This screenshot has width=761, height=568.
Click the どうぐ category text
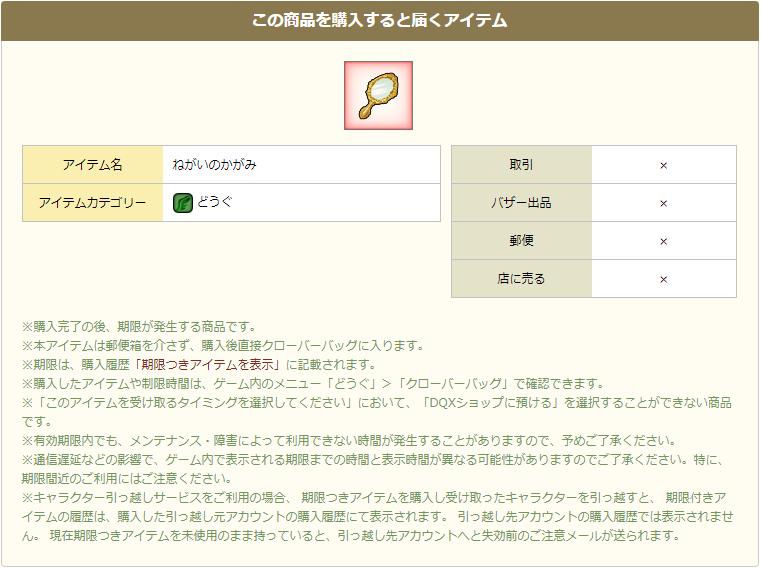pos(215,201)
